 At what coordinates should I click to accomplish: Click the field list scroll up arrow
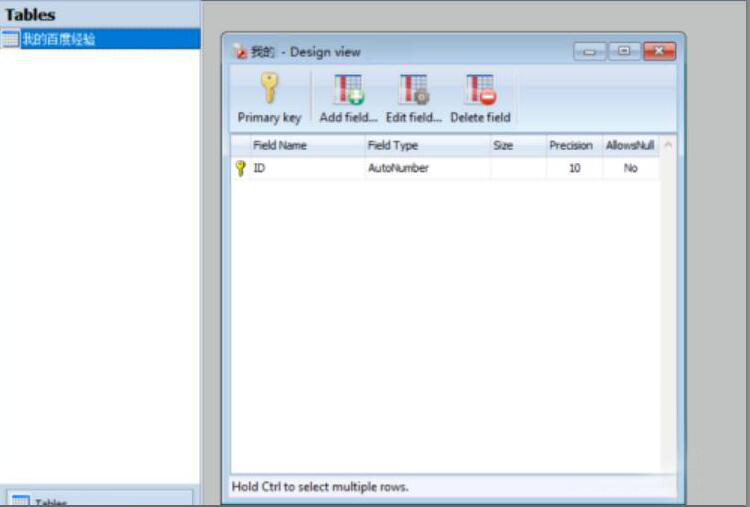[x=668, y=145]
